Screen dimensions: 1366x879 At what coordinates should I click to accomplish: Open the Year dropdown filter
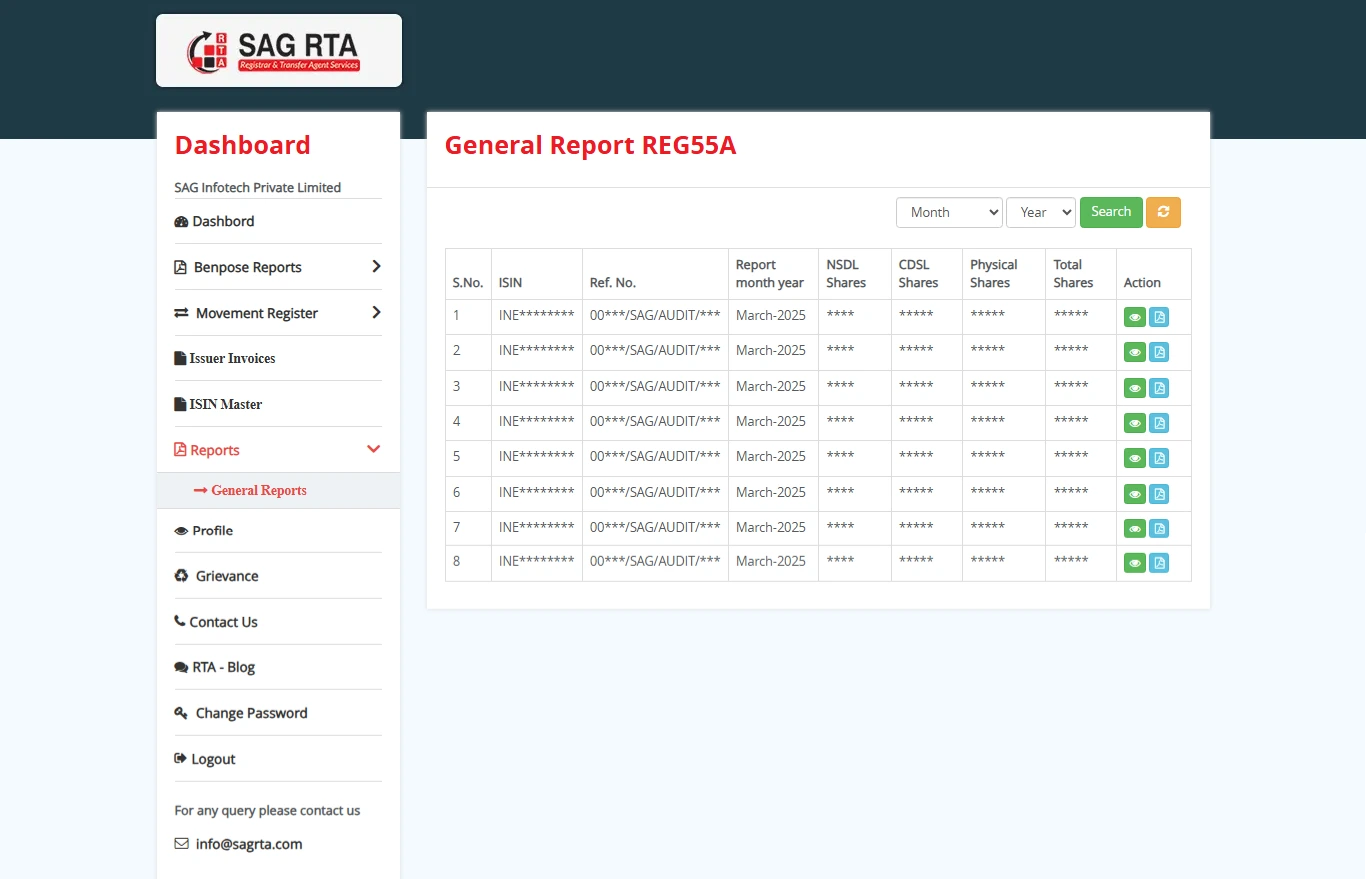point(1040,212)
